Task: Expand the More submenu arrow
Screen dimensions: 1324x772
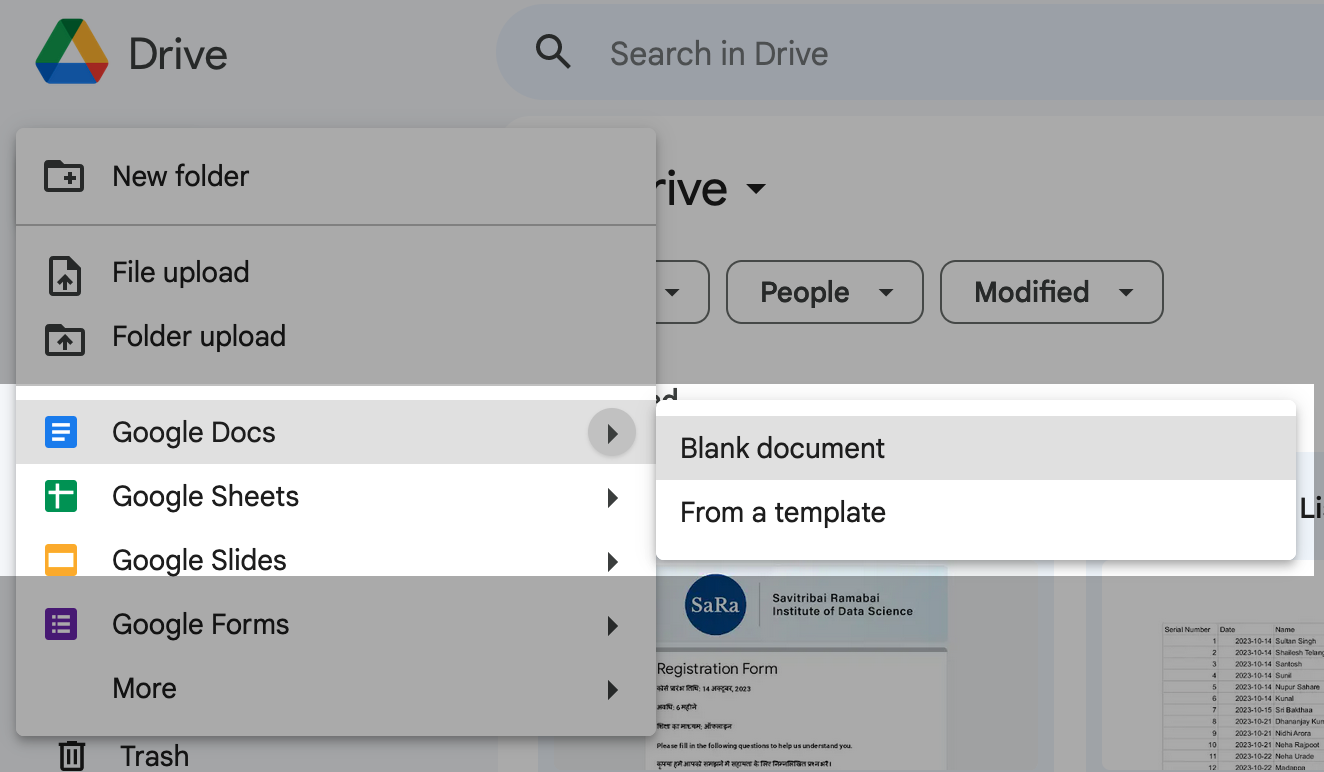Action: [x=612, y=689]
